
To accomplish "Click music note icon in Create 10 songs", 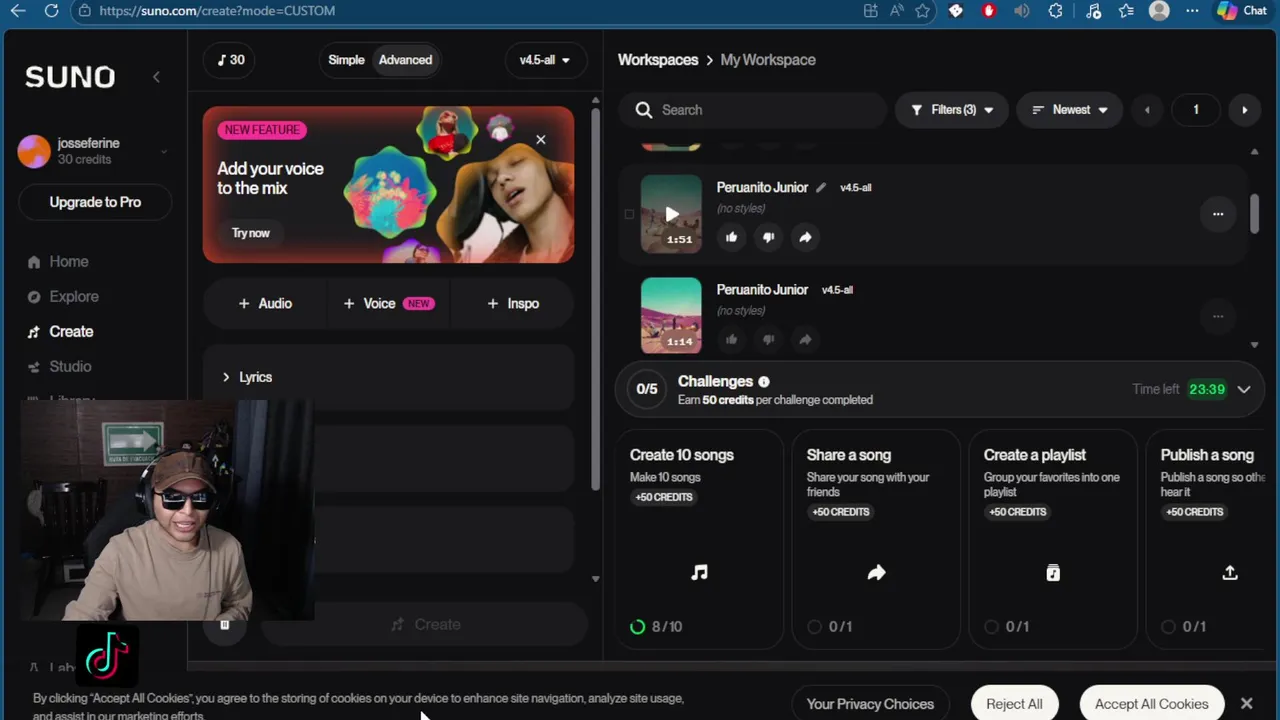I will tap(699, 573).
